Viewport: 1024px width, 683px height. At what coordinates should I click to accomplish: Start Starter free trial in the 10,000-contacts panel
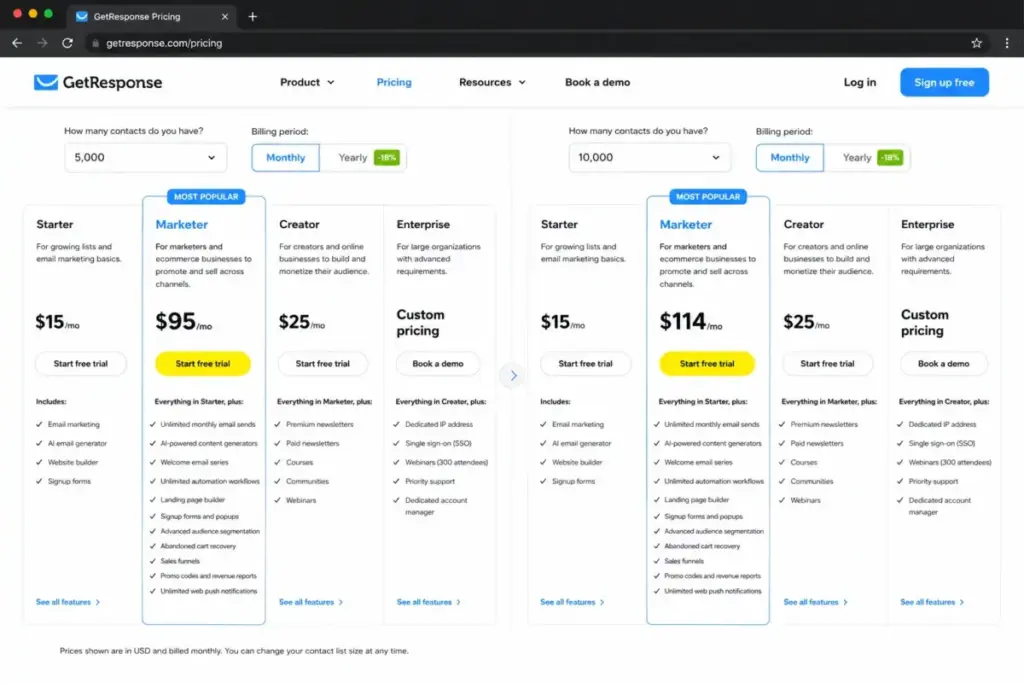(585, 364)
